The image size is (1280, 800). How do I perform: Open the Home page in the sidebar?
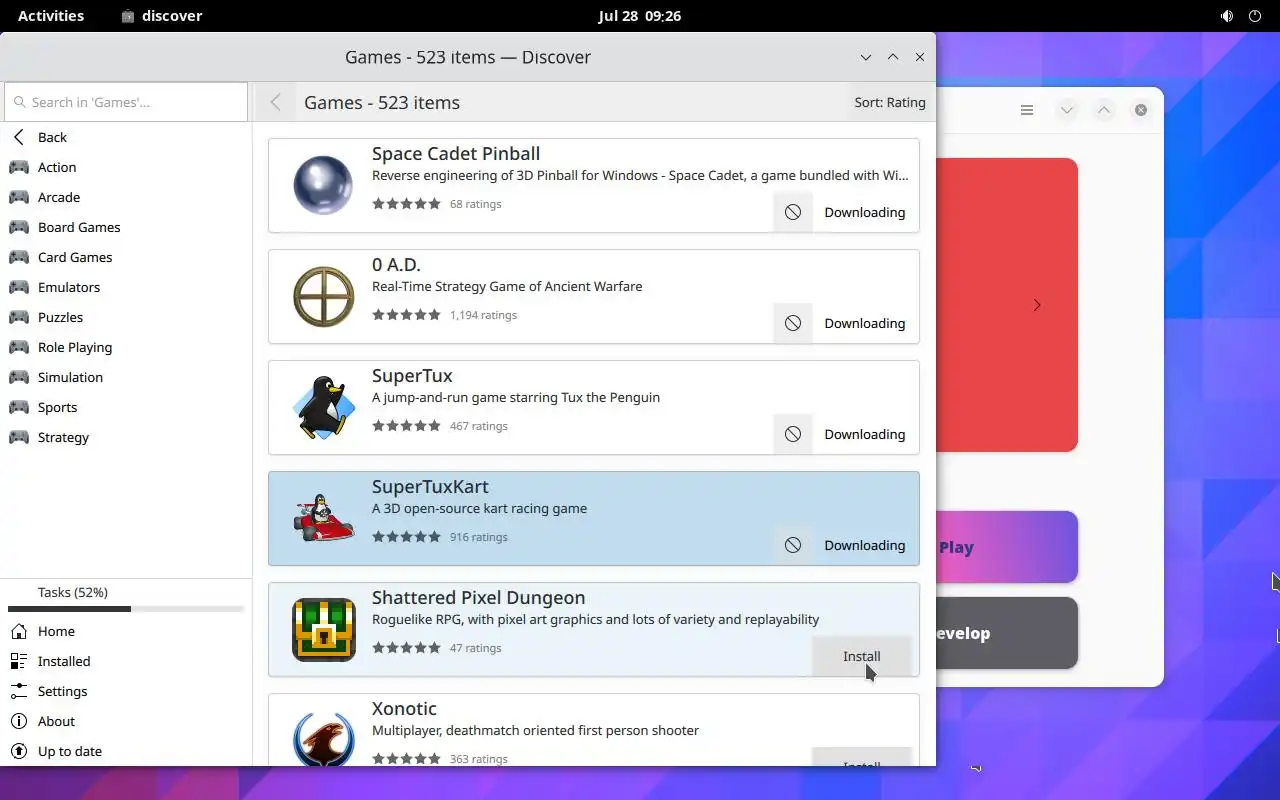pyautogui.click(x=126, y=631)
